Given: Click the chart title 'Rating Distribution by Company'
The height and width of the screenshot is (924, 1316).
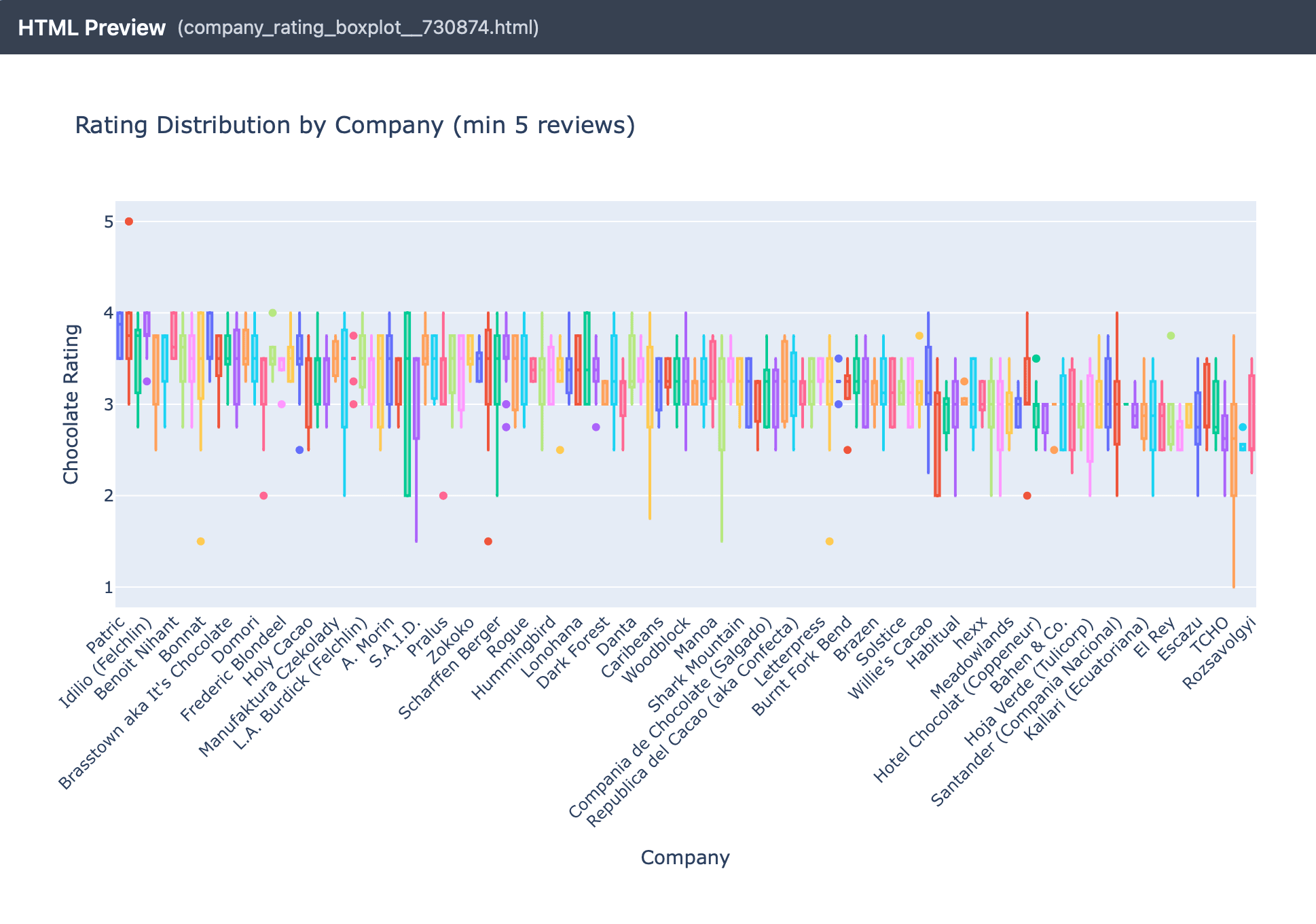Looking at the screenshot, I should point(354,126).
